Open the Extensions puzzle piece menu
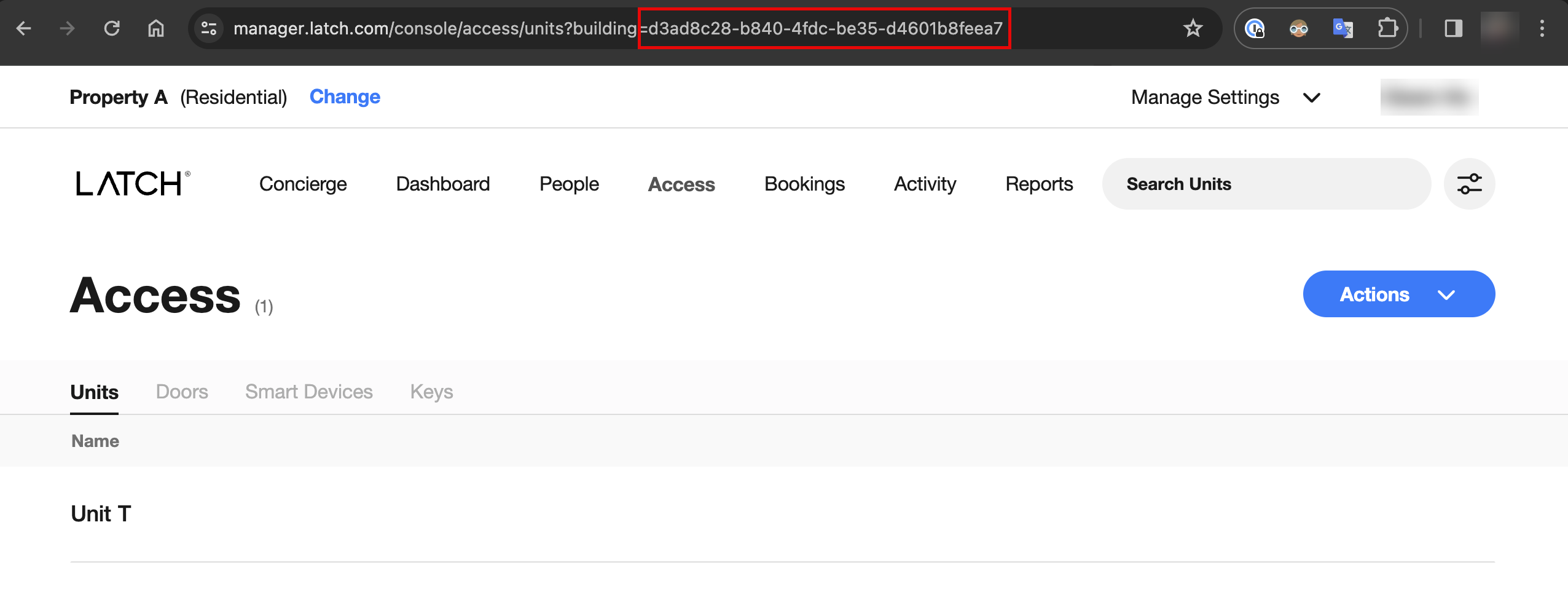The height and width of the screenshot is (589, 1568). [1387, 28]
